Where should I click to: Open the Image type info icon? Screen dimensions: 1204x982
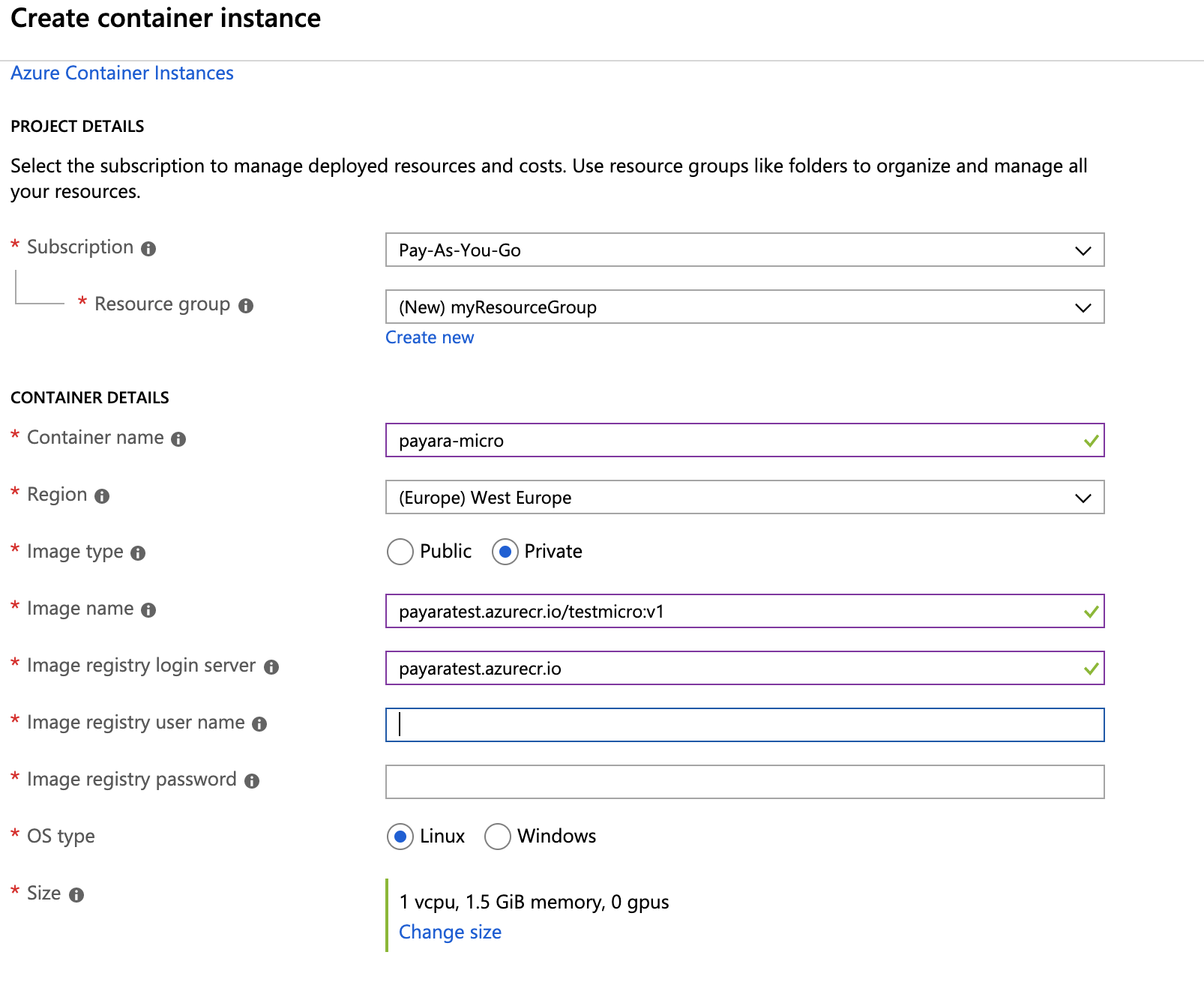138,553
